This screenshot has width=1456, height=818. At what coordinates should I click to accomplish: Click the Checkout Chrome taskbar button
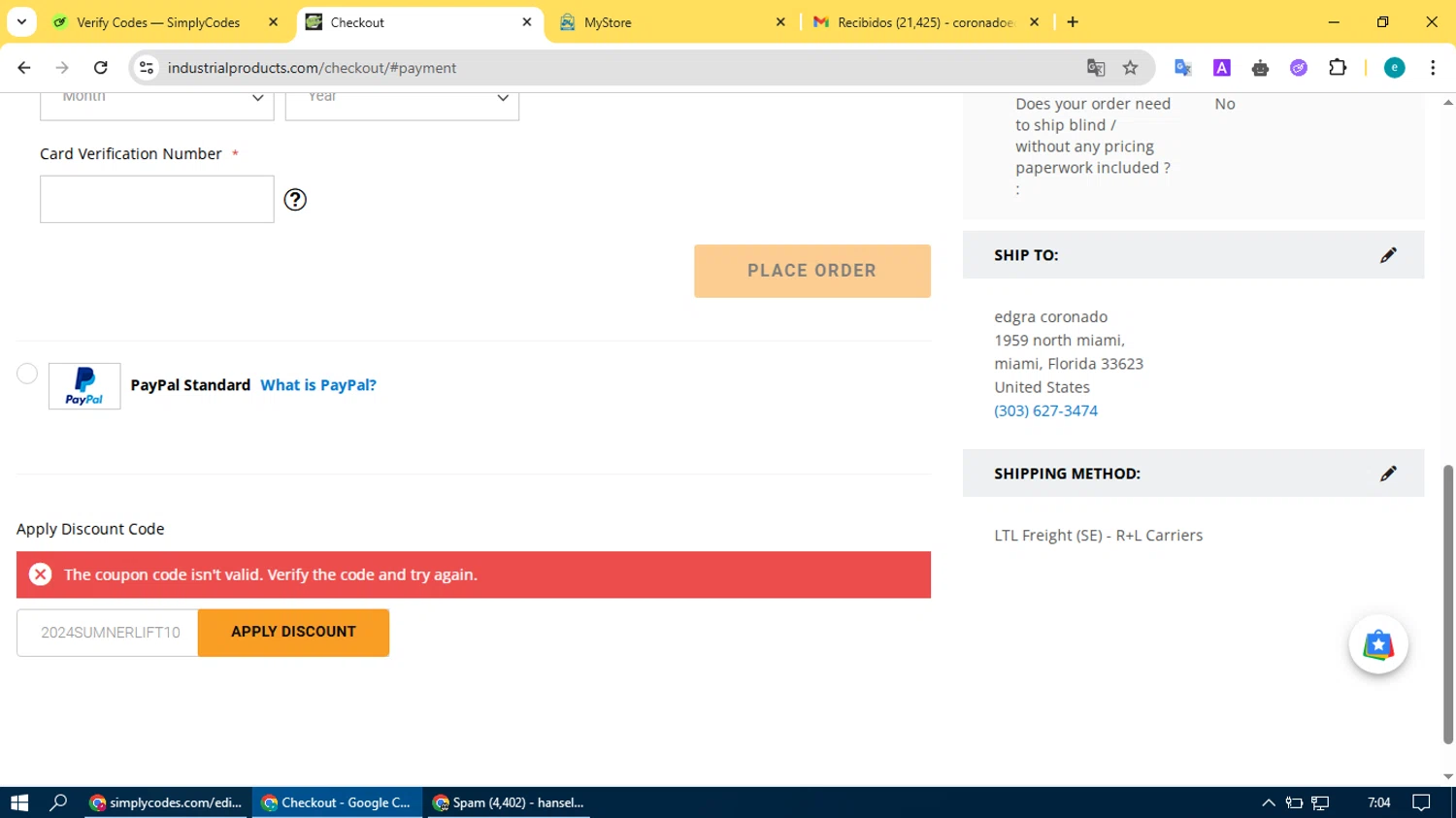(x=338, y=802)
